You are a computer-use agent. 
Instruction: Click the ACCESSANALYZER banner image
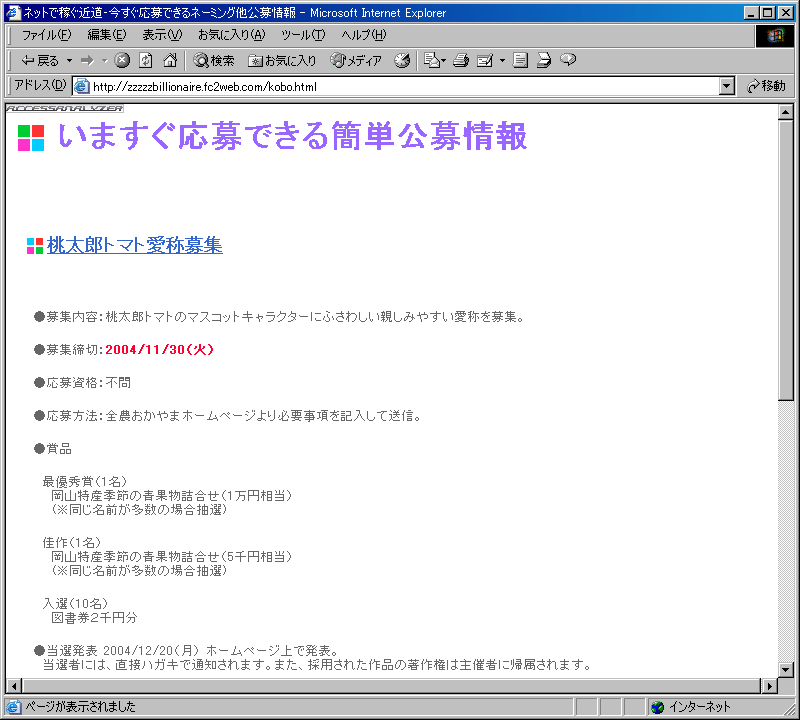pyautogui.click(x=65, y=108)
